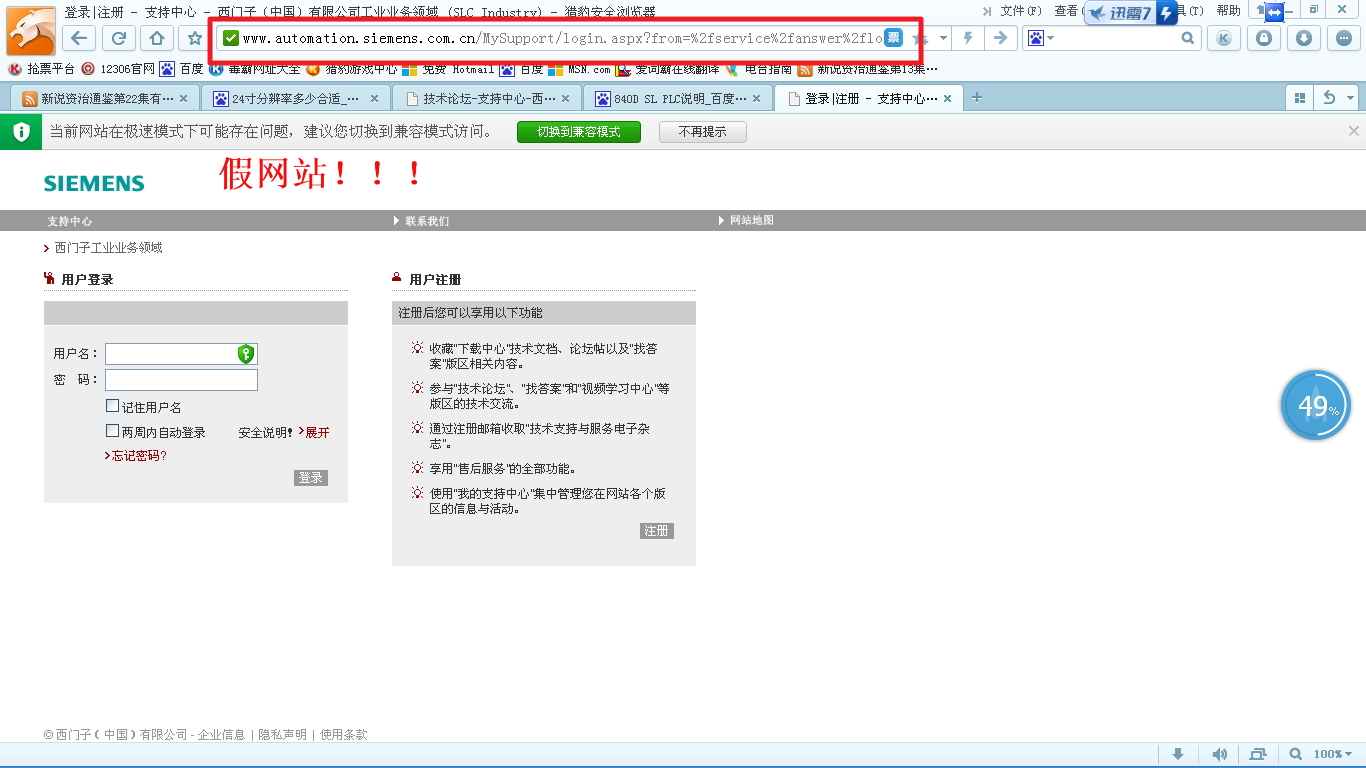Click the 切换到兼容模式 green button
This screenshot has height=768, width=1366.
[579, 132]
